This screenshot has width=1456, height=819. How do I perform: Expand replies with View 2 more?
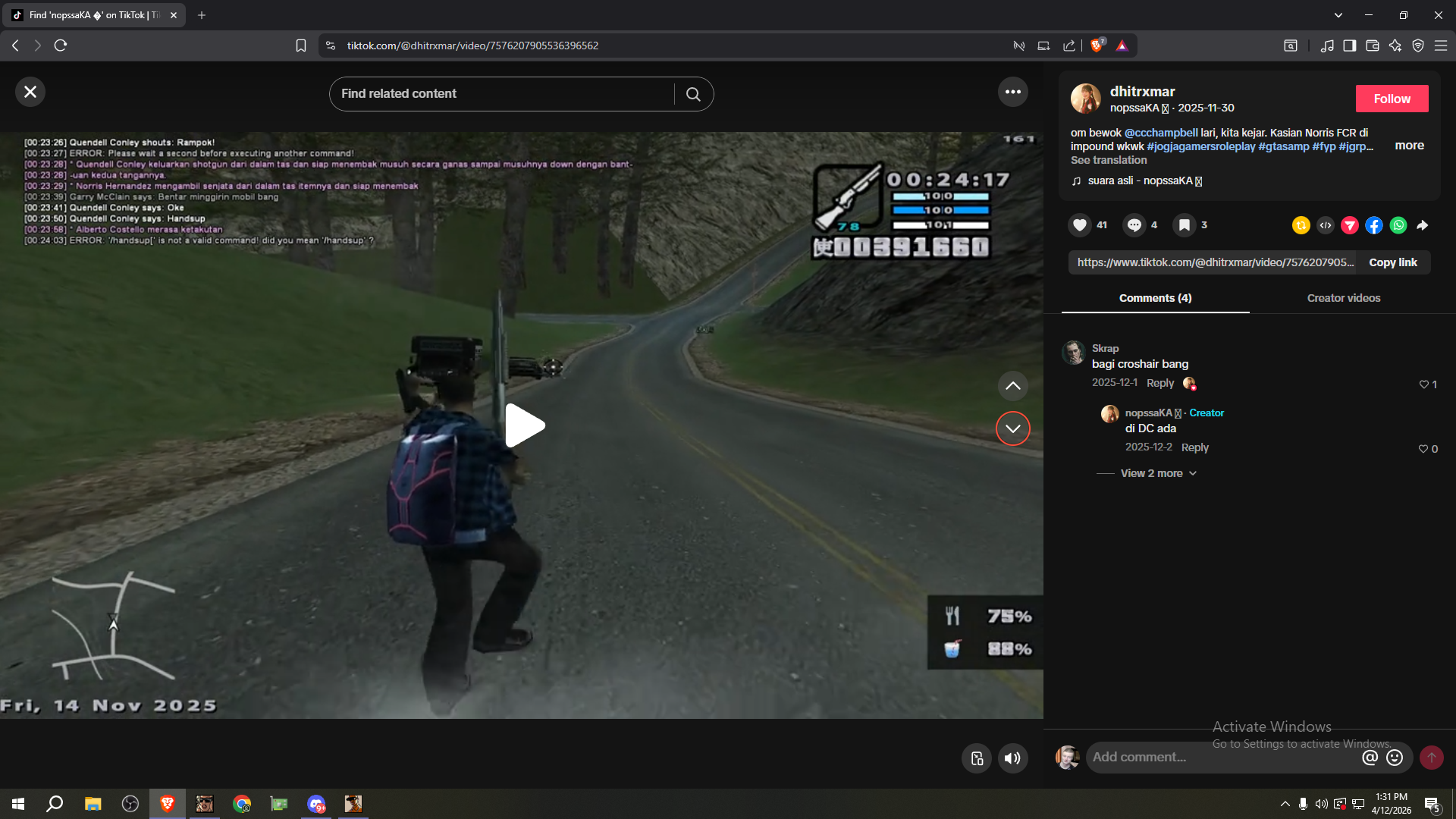click(1159, 473)
